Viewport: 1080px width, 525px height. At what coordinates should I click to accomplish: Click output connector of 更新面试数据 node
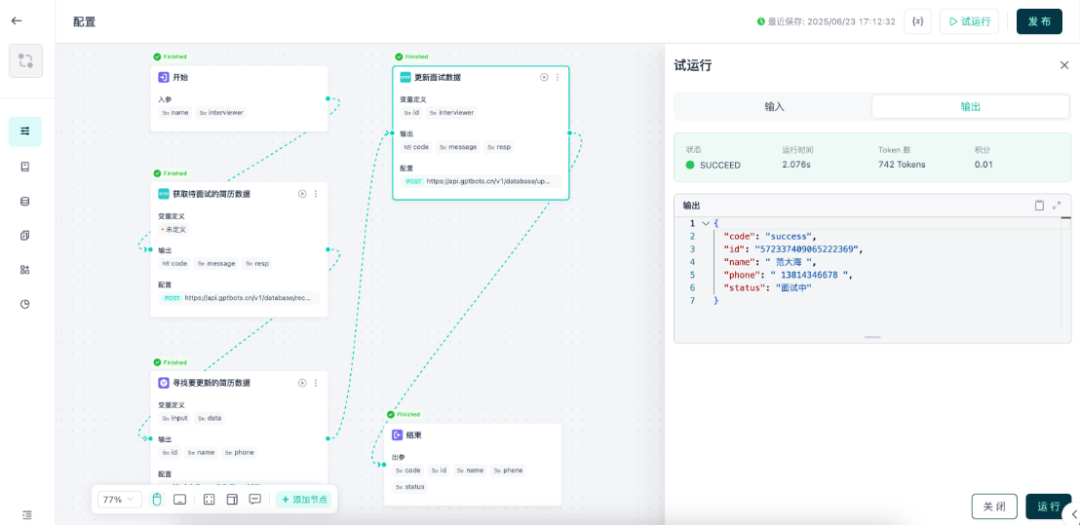click(569, 132)
